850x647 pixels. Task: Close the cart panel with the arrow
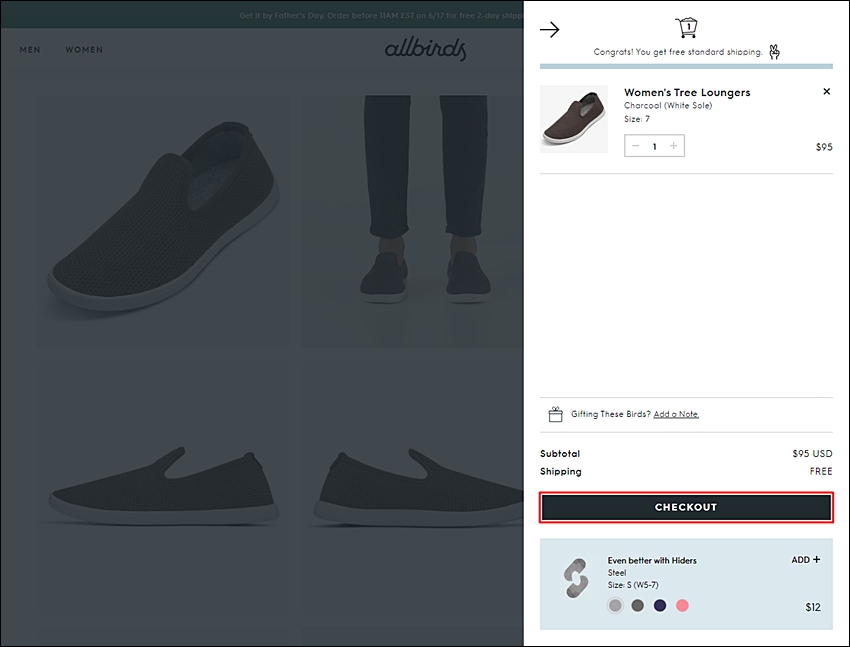[549, 29]
